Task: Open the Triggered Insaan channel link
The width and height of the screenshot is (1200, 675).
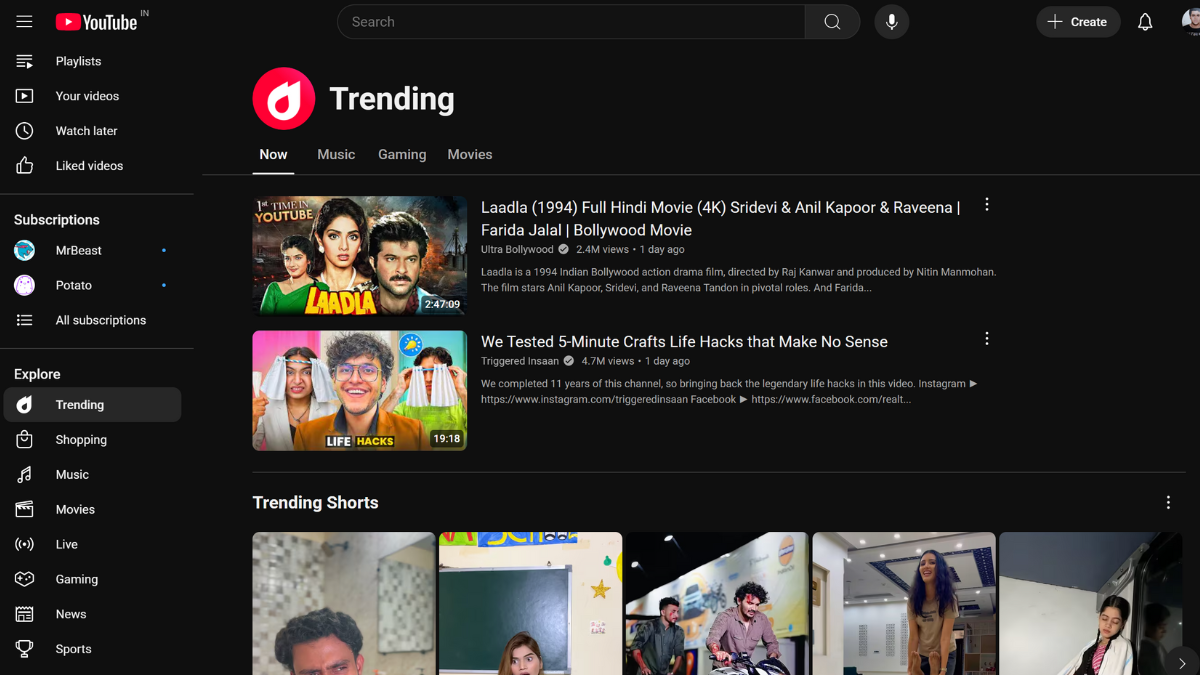Action: 518,361
